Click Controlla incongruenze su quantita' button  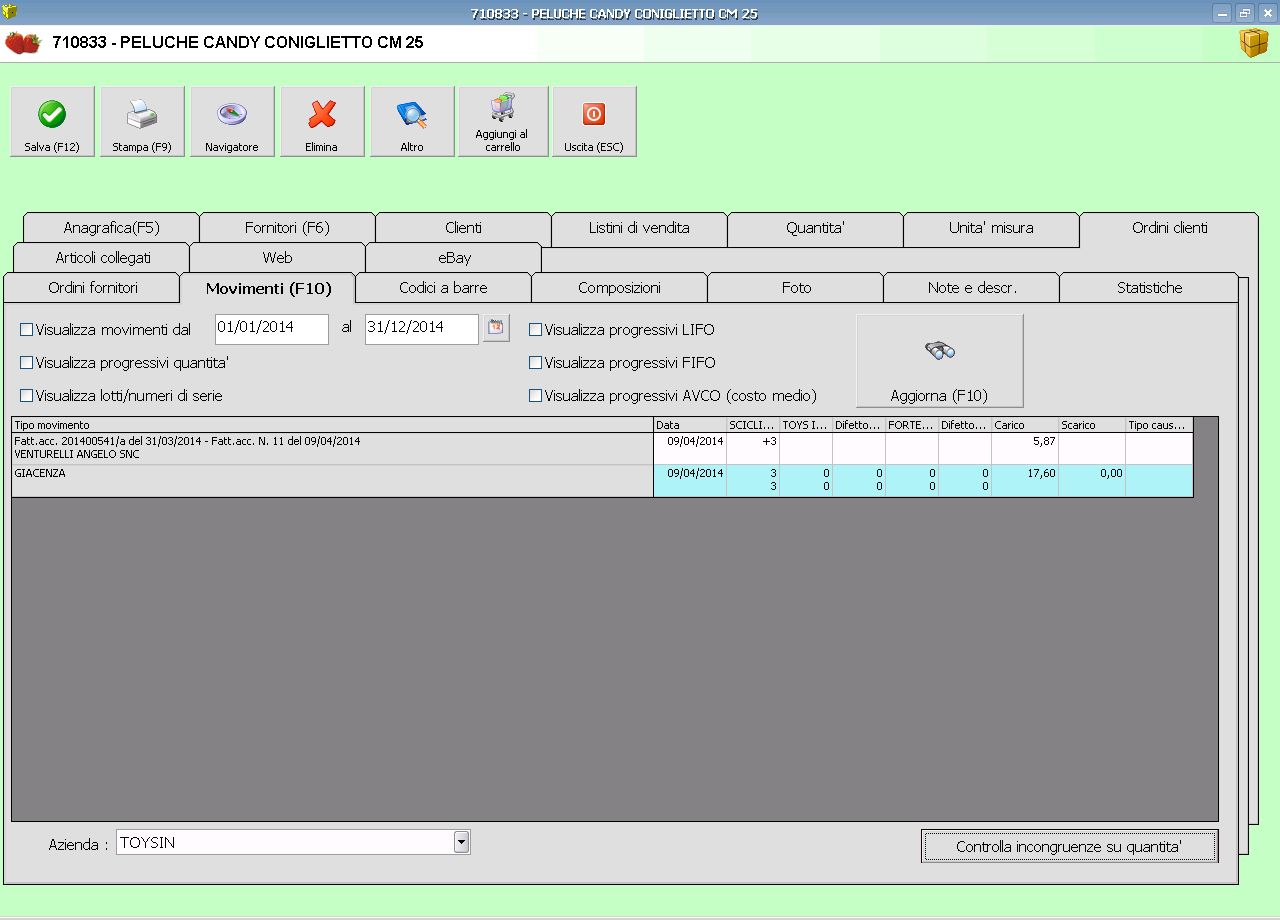point(1069,847)
